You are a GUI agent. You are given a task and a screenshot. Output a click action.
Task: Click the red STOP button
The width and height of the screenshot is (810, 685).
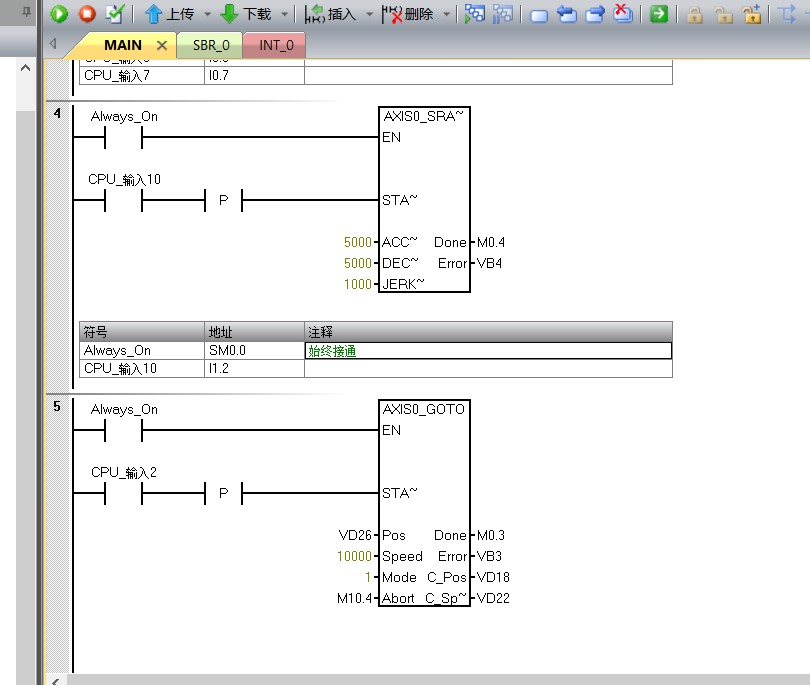point(87,14)
